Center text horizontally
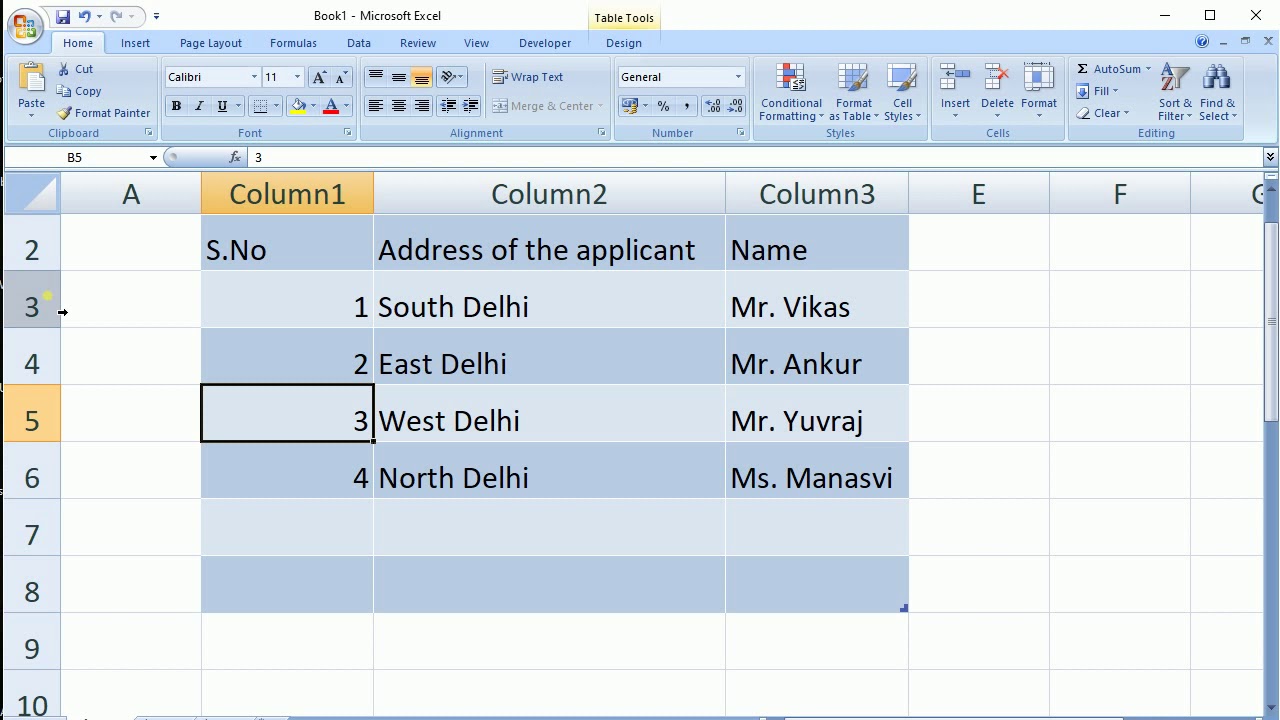Image resolution: width=1280 pixels, height=720 pixels. tap(398, 106)
